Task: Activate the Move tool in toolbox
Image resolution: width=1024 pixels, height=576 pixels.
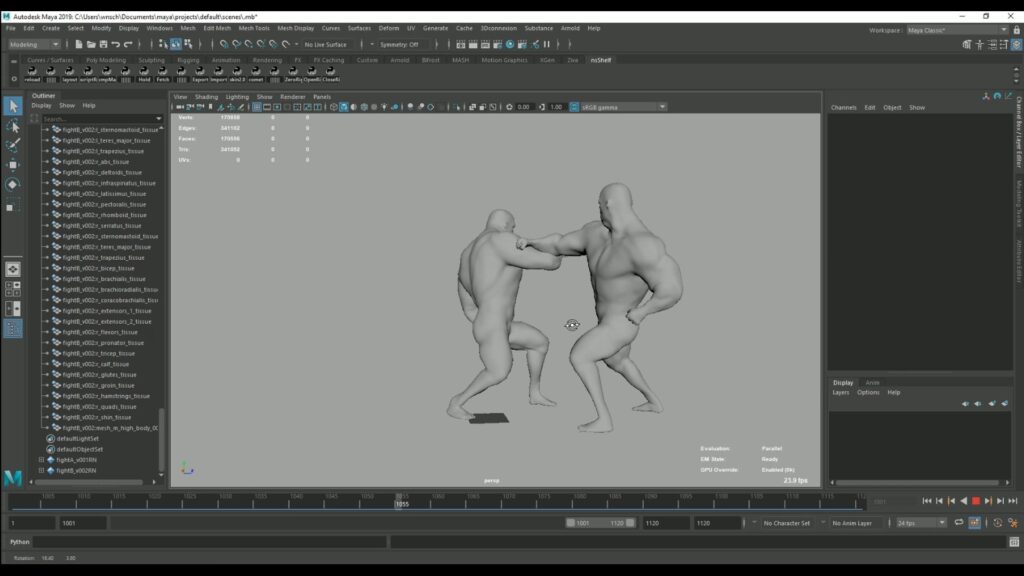Action: (13, 165)
